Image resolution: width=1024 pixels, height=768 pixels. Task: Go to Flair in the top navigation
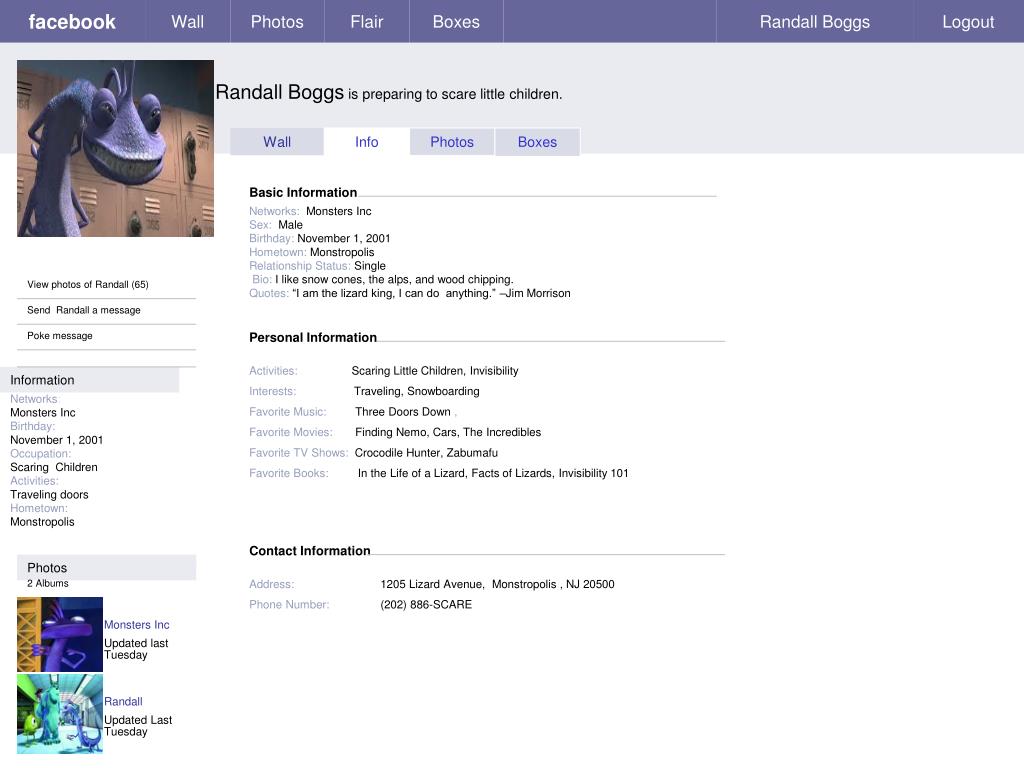366,22
